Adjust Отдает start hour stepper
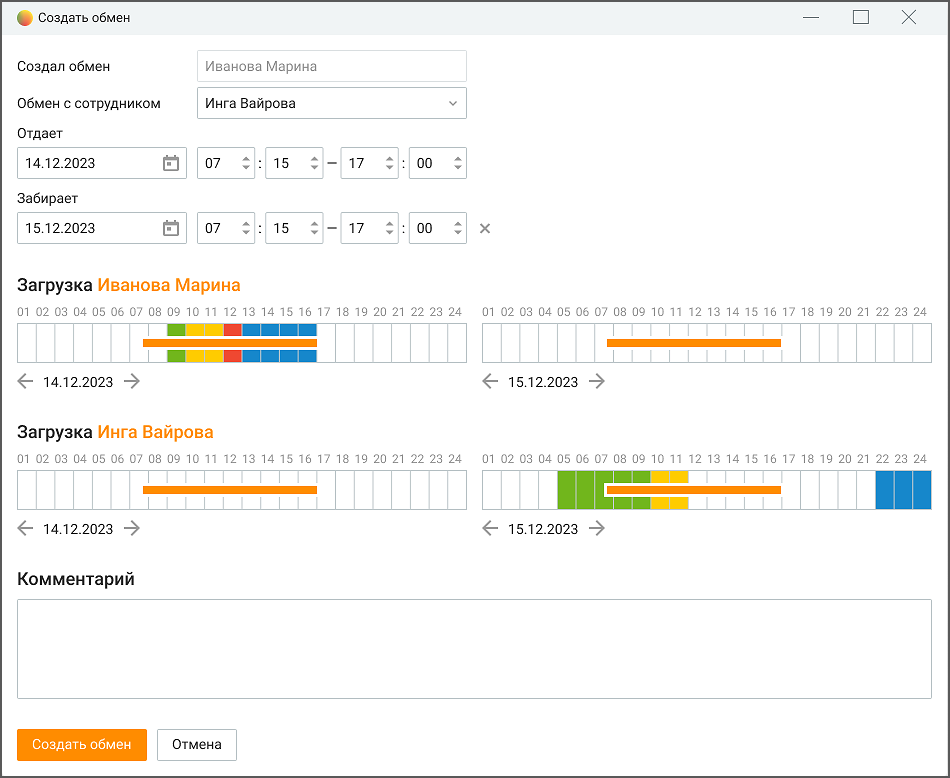 point(246,163)
